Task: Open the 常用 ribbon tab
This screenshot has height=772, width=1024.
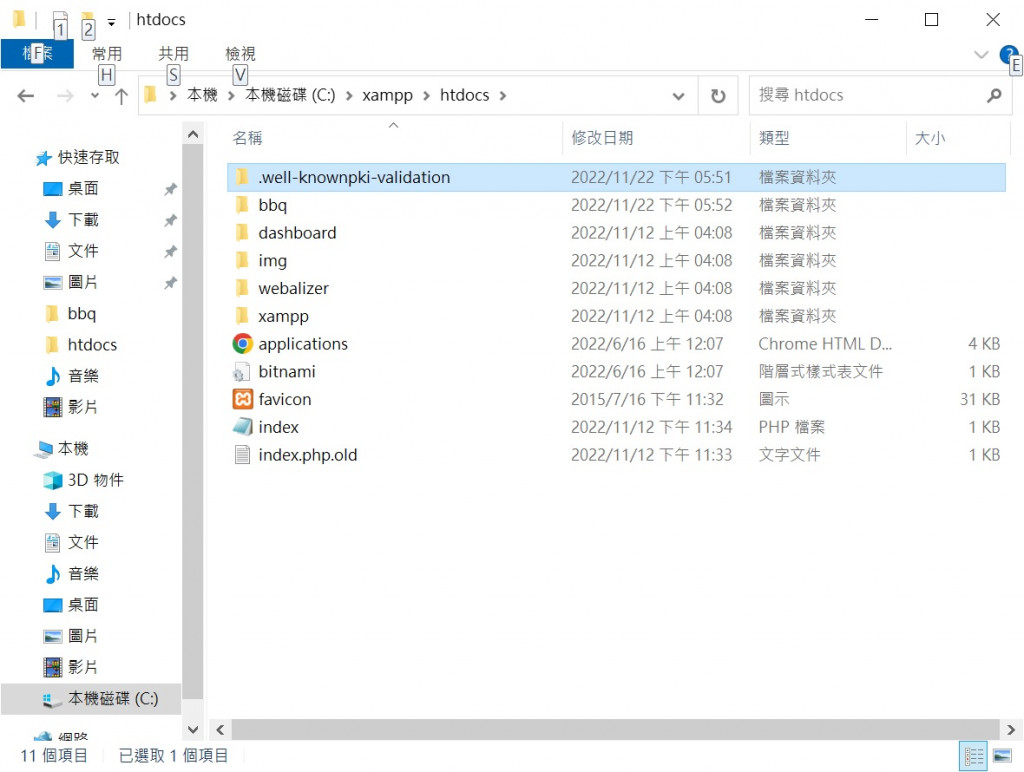Action: (x=107, y=54)
